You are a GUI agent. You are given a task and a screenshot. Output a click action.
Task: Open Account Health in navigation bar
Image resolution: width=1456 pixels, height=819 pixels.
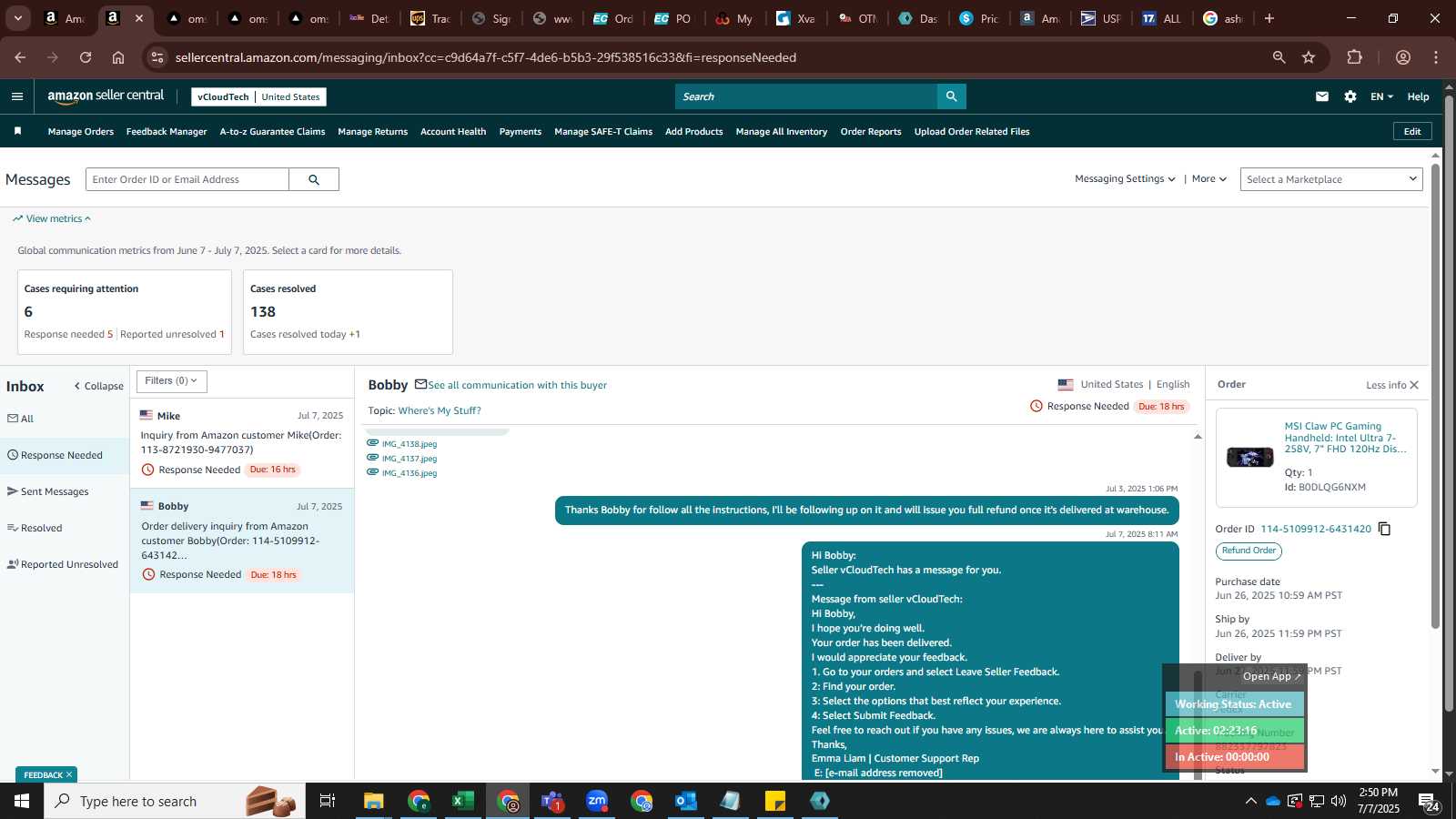click(x=453, y=132)
